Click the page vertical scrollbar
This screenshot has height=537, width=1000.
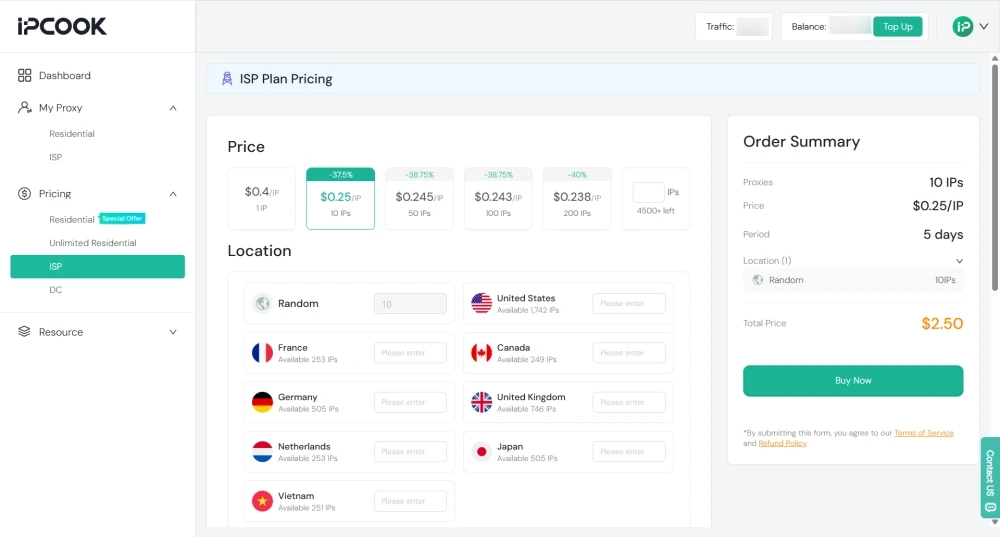[x=995, y=176]
